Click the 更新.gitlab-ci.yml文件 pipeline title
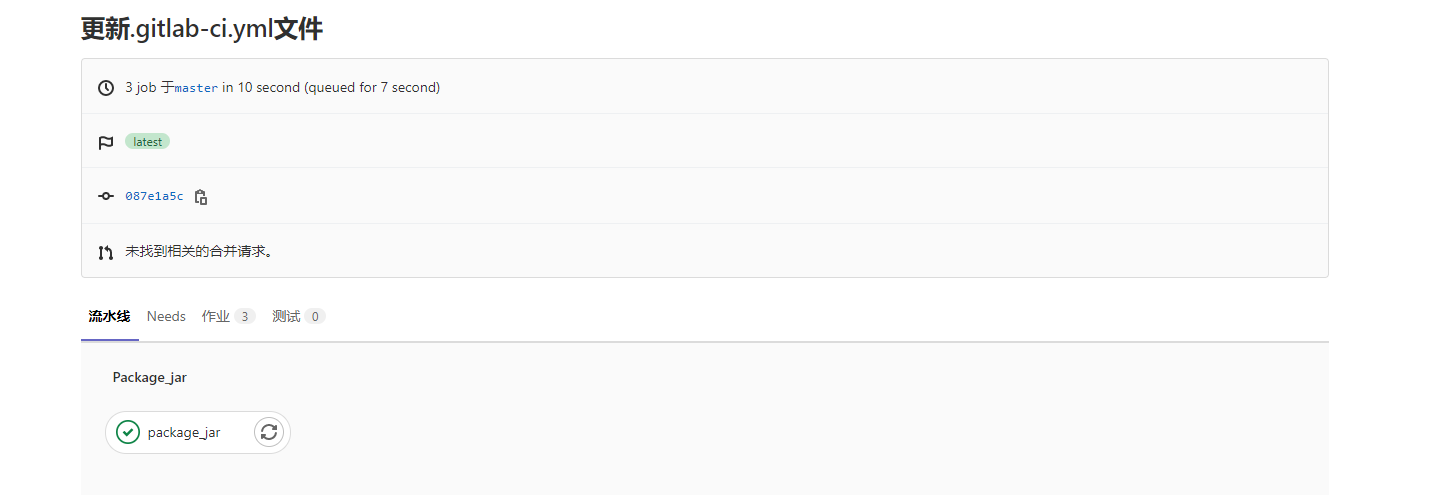The image size is (1436, 495). click(x=201, y=29)
